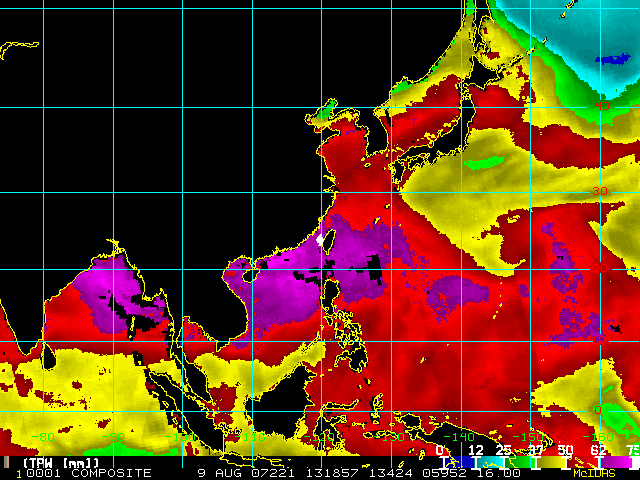Click the legend tick label '25'
Image resolution: width=640 pixels, height=480 pixels.
click(x=503, y=450)
